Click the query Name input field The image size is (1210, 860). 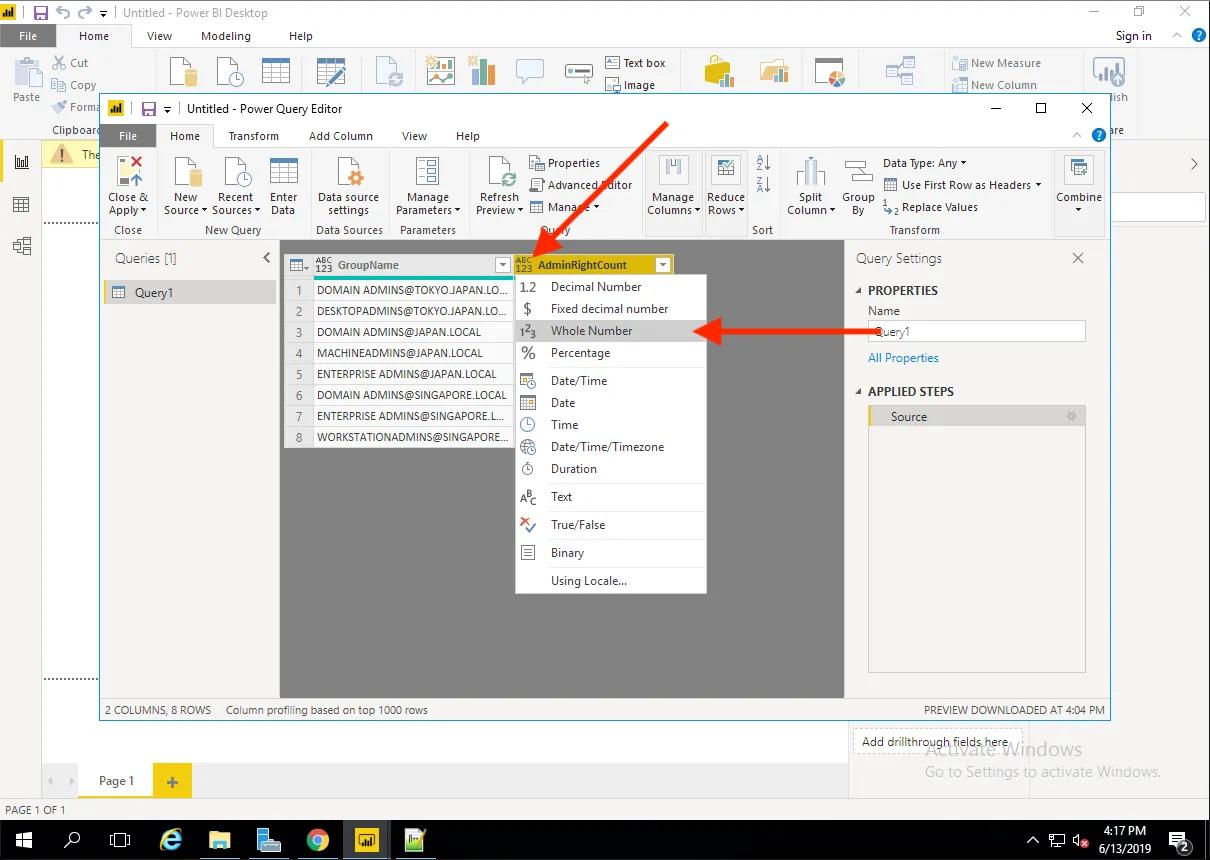point(976,332)
